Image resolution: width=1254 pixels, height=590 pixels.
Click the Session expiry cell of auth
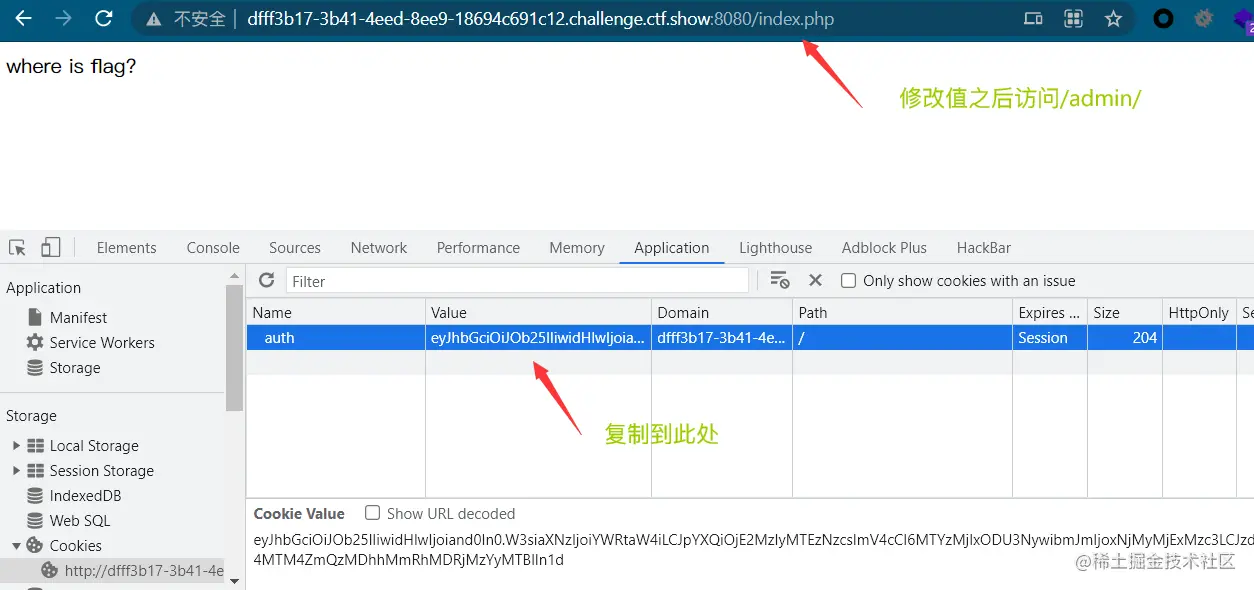tap(1050, 338)
